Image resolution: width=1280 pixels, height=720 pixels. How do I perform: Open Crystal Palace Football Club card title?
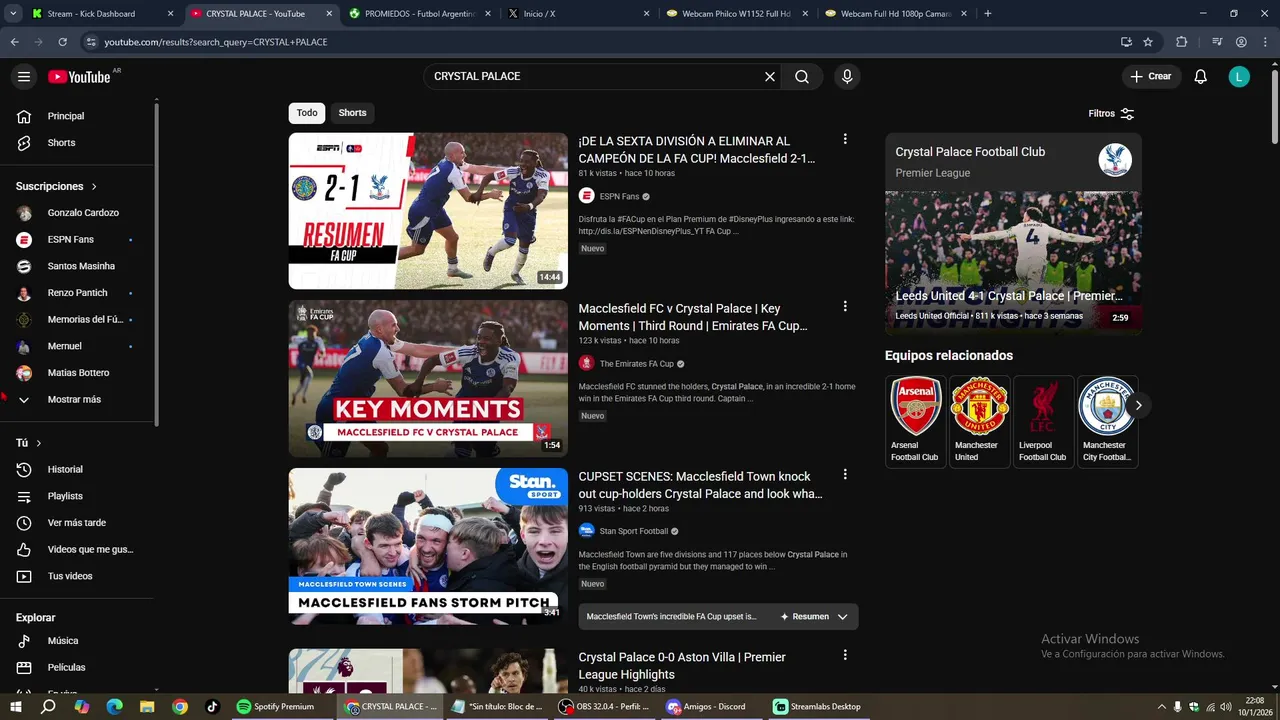970,152
